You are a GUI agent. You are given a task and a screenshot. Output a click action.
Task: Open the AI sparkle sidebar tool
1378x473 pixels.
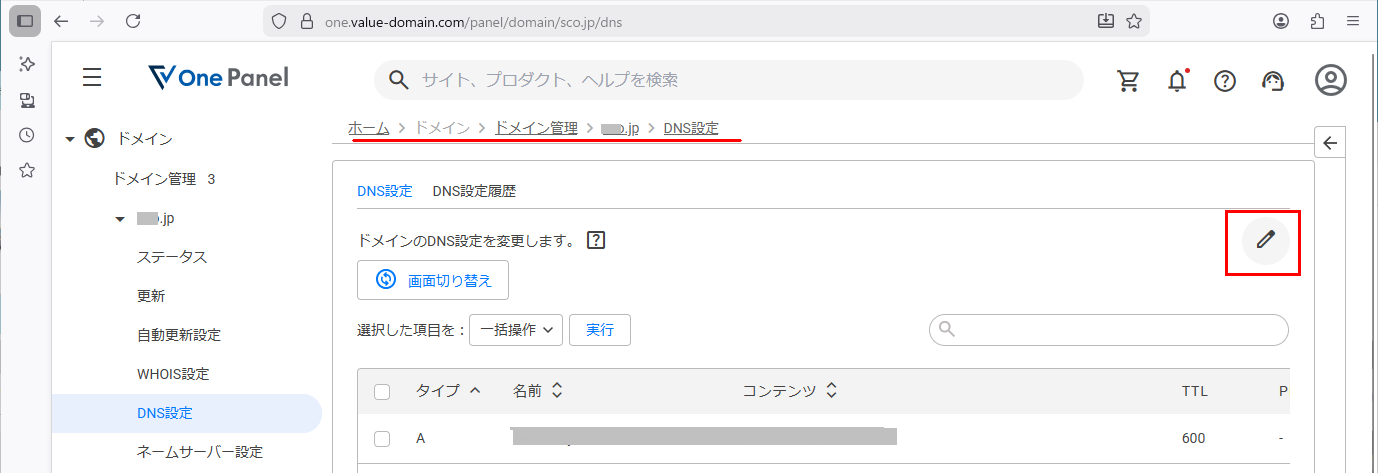coord(27,64)
